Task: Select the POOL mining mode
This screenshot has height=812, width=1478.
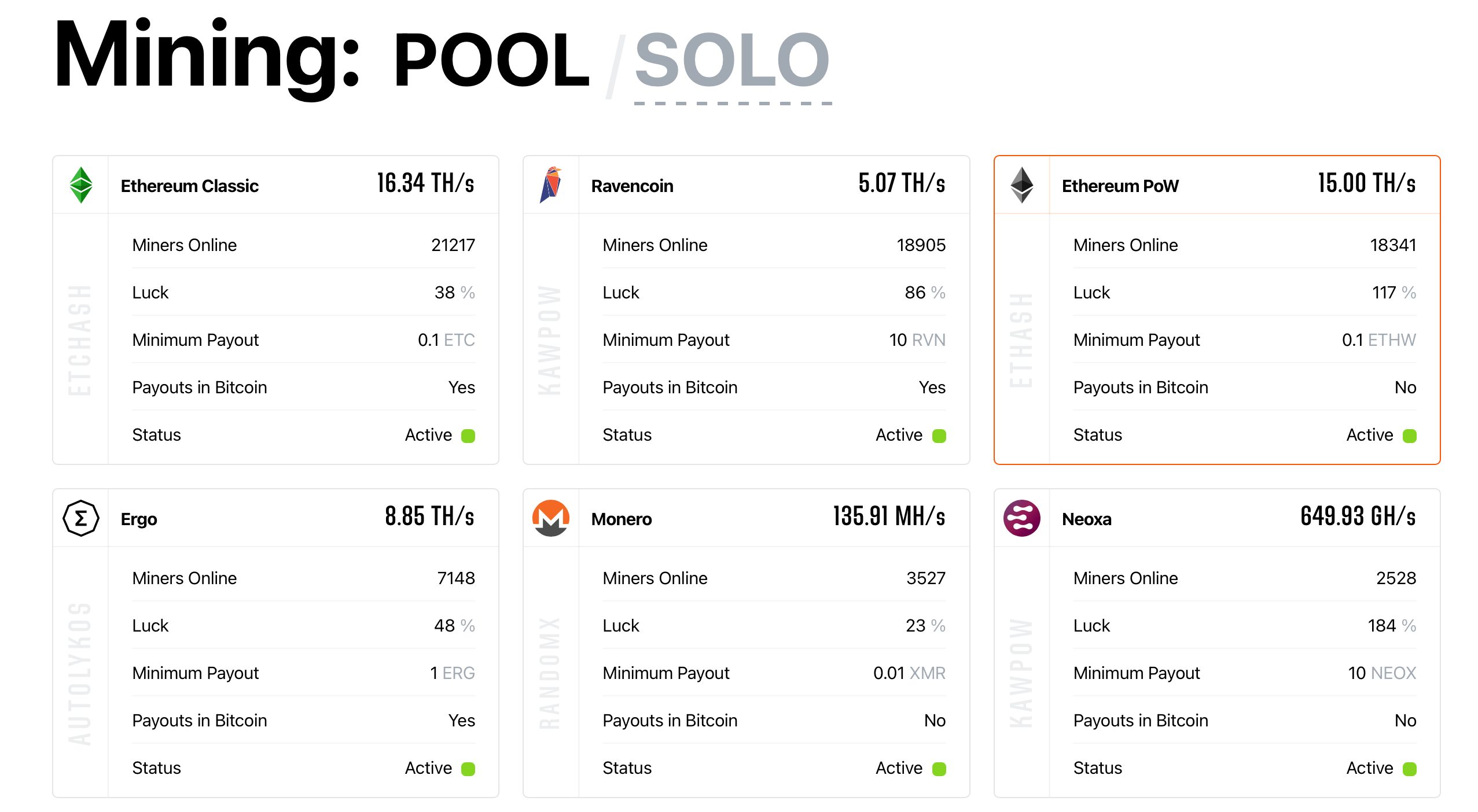Action: click(x=491, y=60)
